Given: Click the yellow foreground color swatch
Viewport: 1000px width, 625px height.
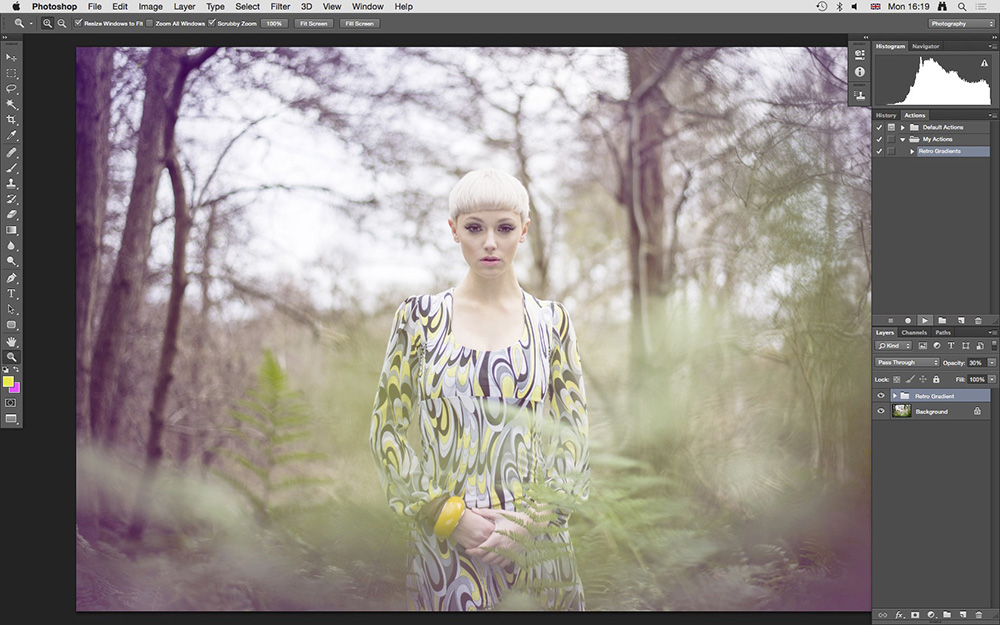Looking at the screenshot, I should [x=8, y=381].
